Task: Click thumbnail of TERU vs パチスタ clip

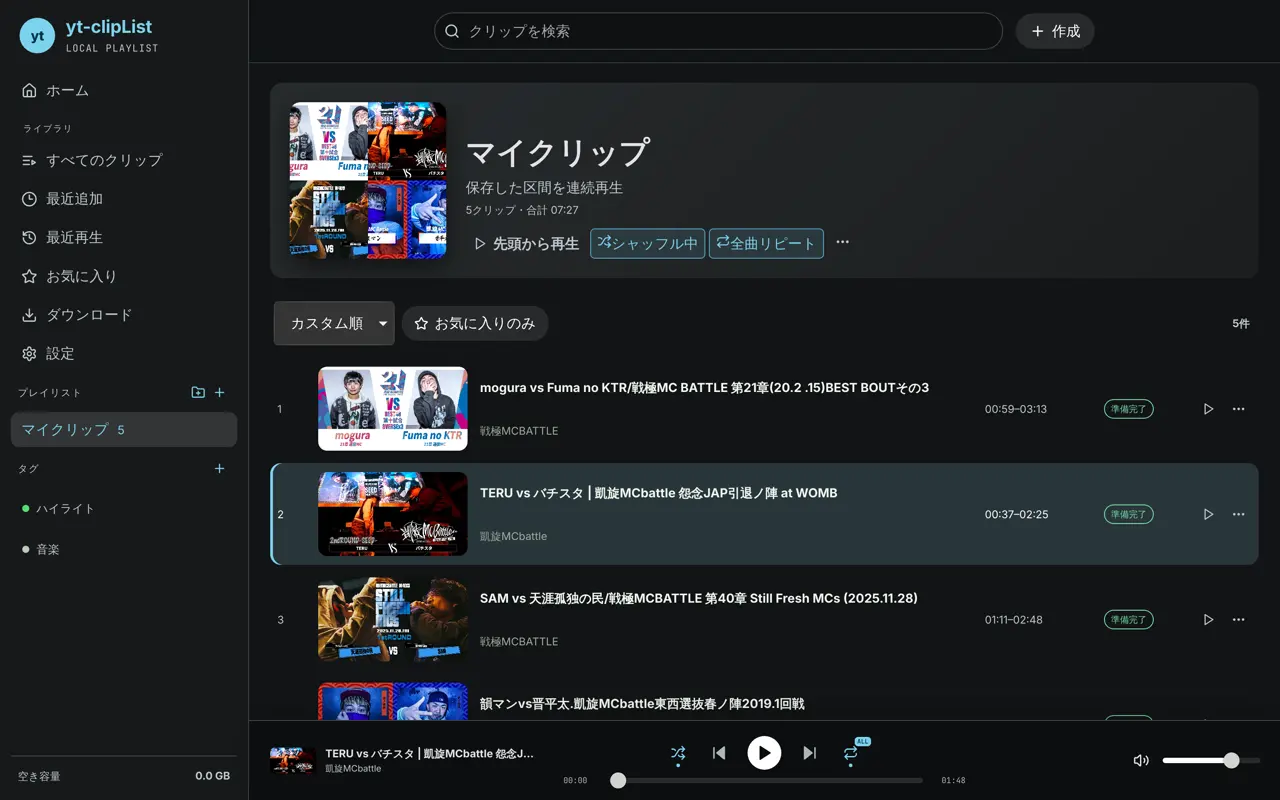Action: click(x=393, y=514)
